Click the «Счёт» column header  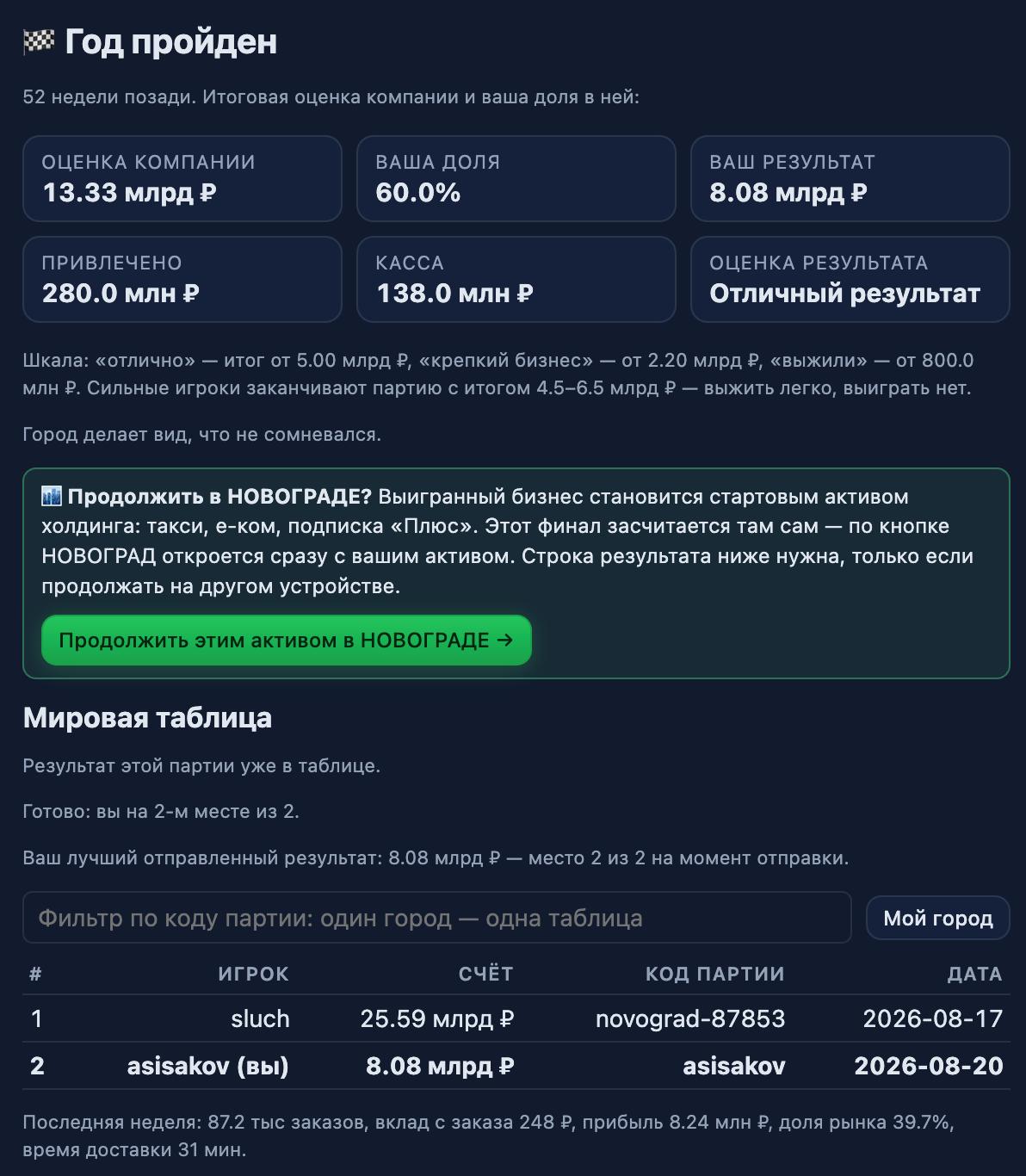[x=485, y=974]
